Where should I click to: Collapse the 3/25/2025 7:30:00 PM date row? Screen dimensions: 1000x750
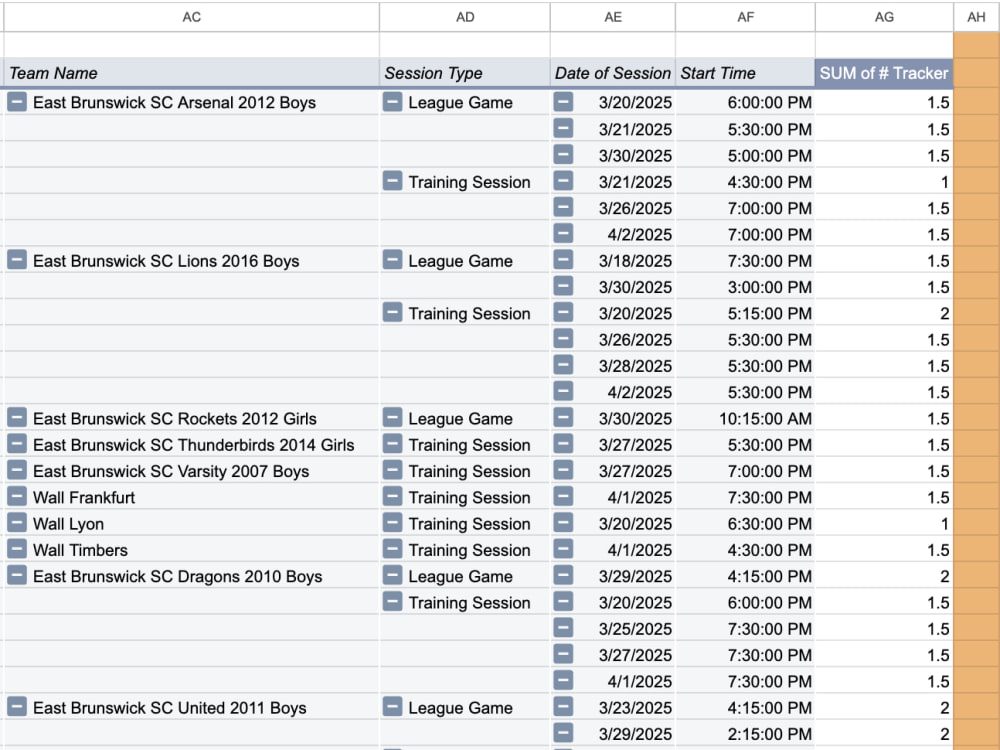click(563, 628)
